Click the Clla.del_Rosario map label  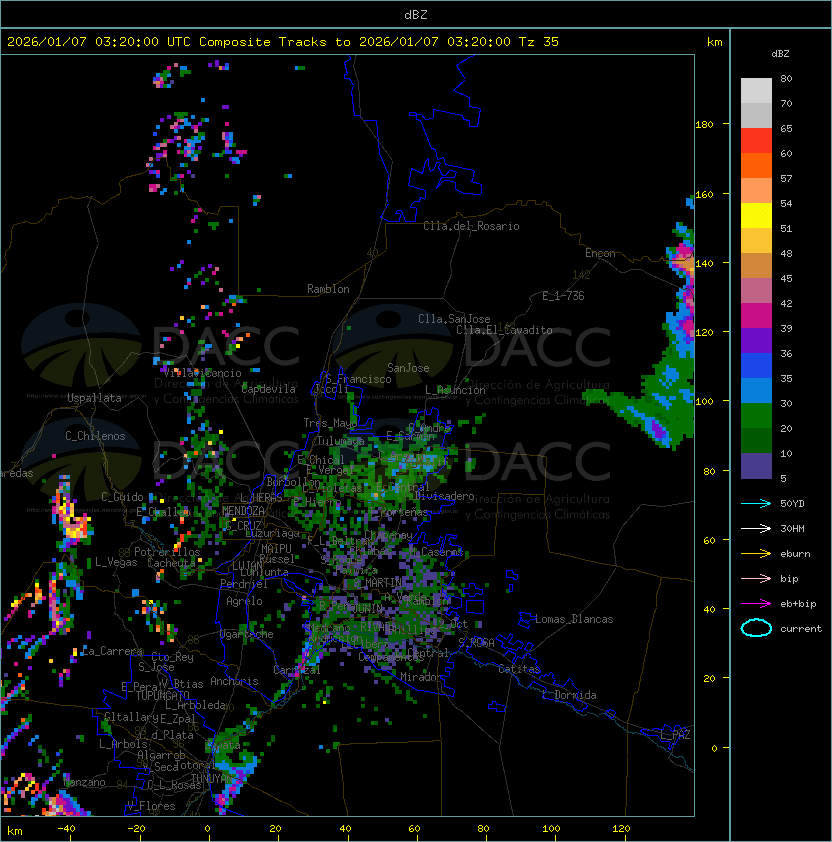pos(471,226)
